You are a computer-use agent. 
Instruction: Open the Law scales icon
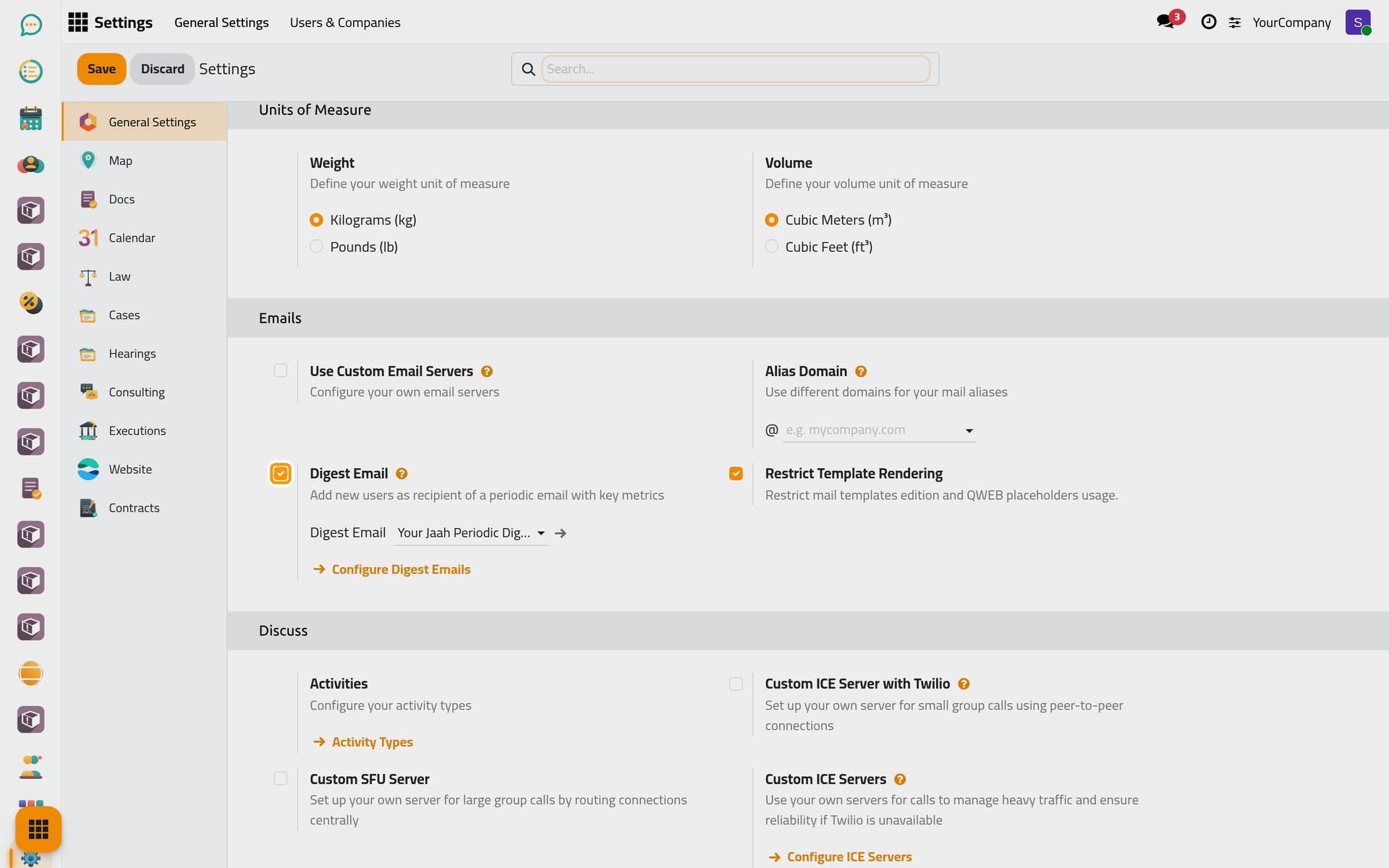88,276
